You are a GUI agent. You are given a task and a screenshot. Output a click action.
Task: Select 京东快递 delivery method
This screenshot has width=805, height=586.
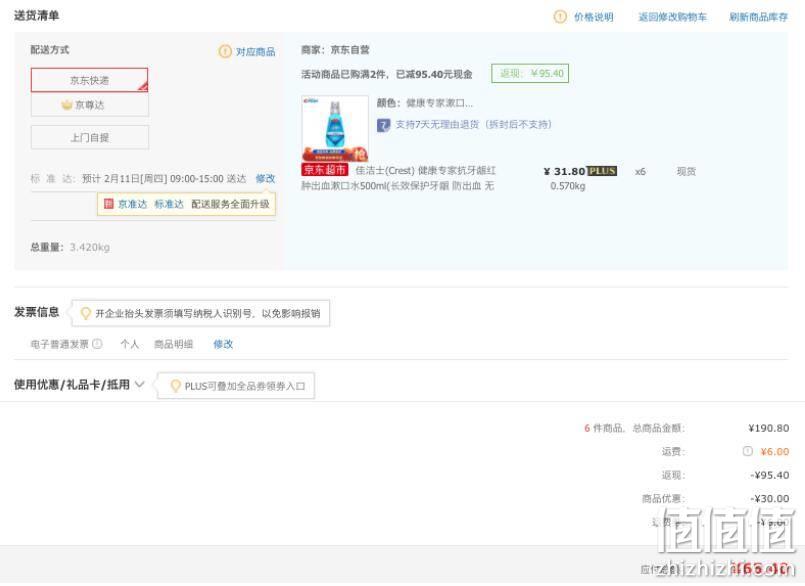point(89,80)
